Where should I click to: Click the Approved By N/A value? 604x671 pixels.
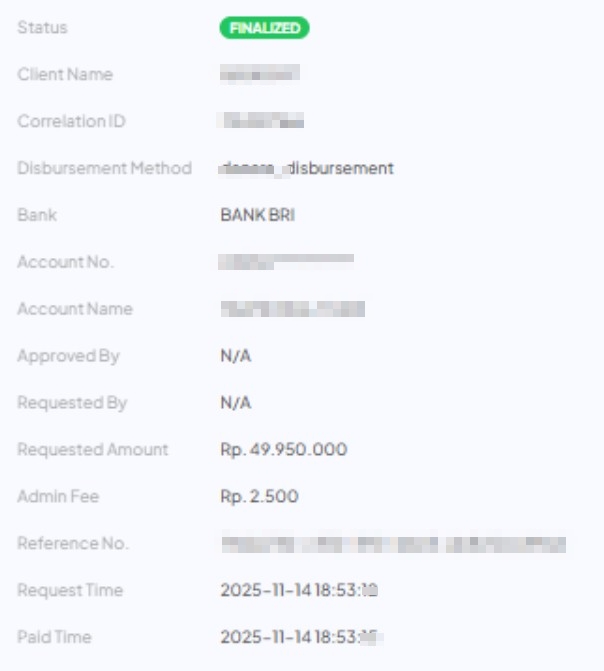click(236, 356)
